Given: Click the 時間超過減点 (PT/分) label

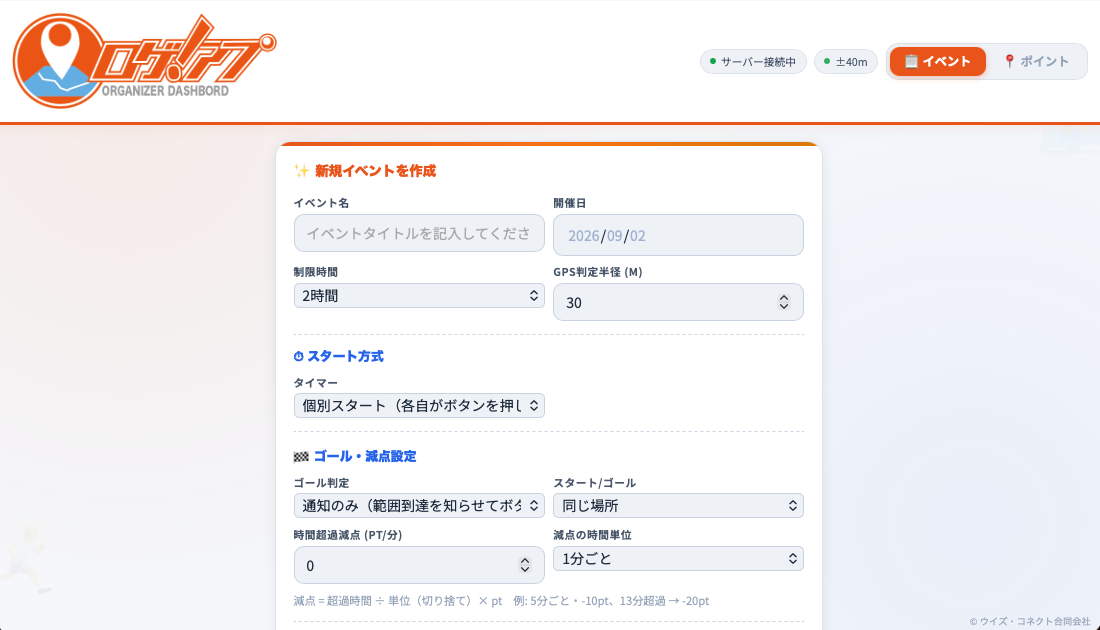Looking at the screenshot, I should point(348,535).
